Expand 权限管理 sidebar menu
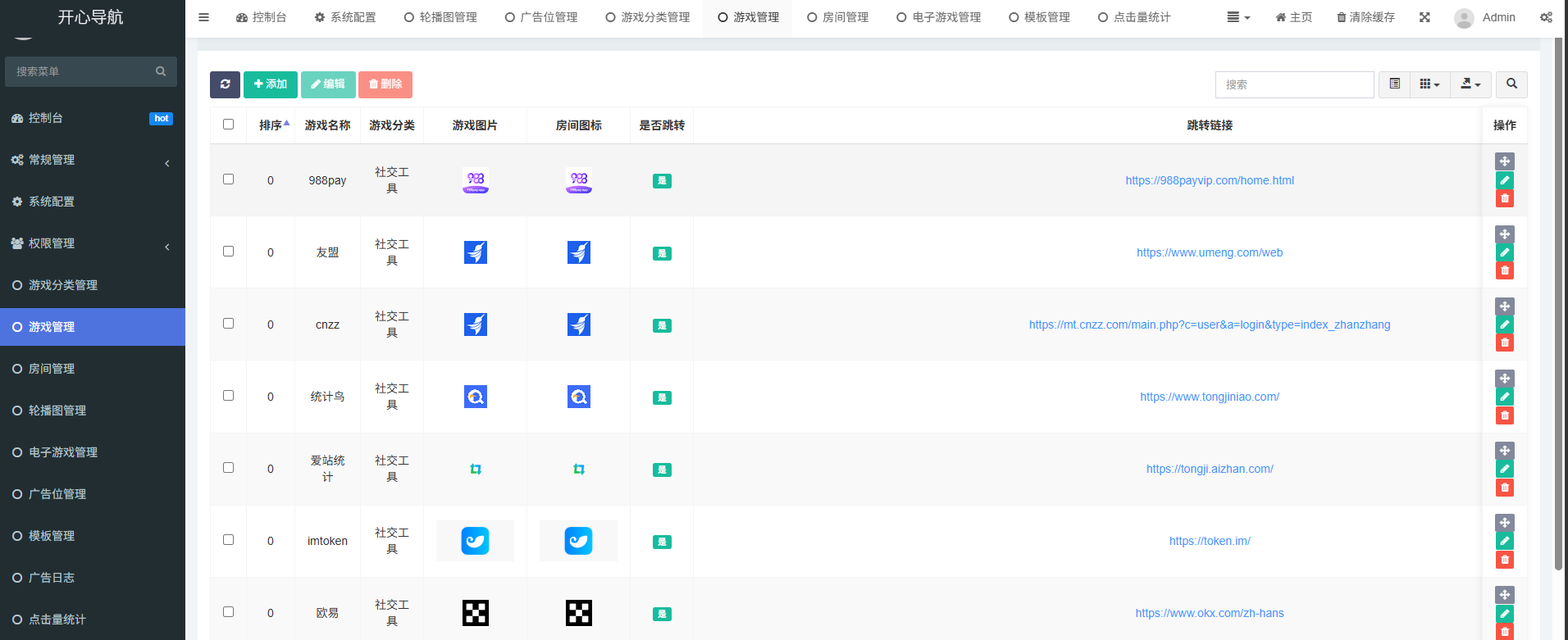Screen dimensions: 1568x640 [x=93, y=243]
